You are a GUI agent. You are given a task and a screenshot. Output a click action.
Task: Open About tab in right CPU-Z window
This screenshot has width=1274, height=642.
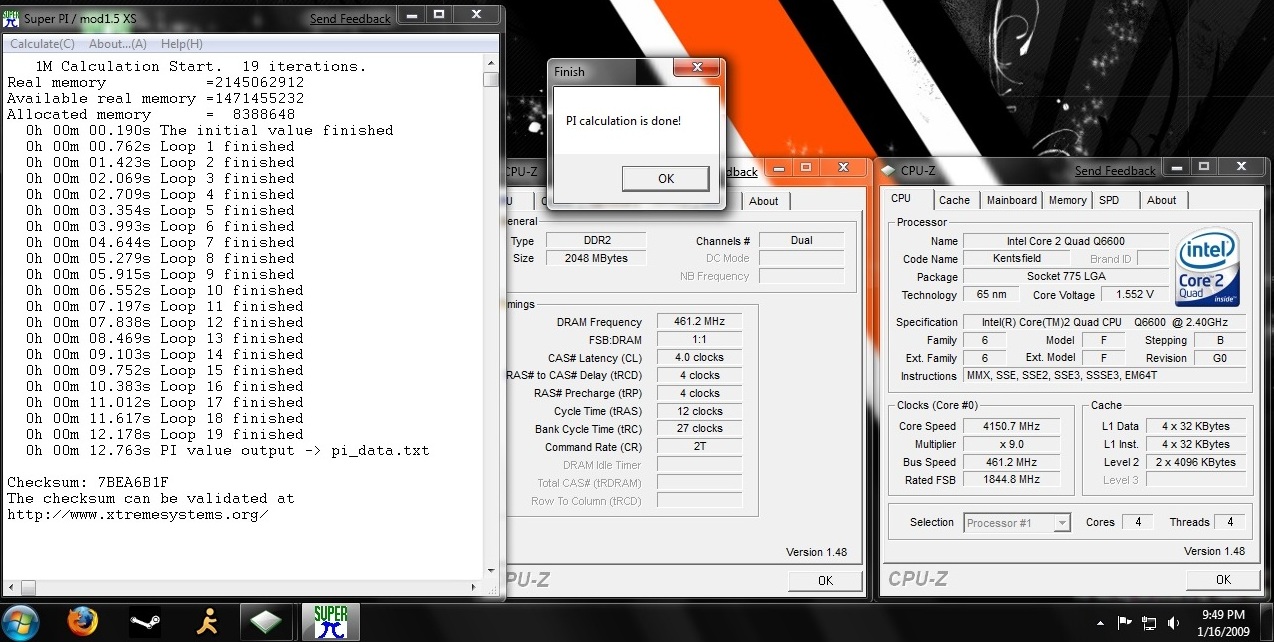(x=1161, y=200)
